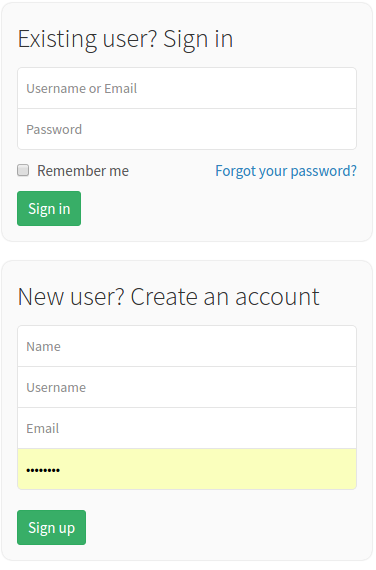
Task: Click the yellow highlighted password field
Action: (187, 469)
